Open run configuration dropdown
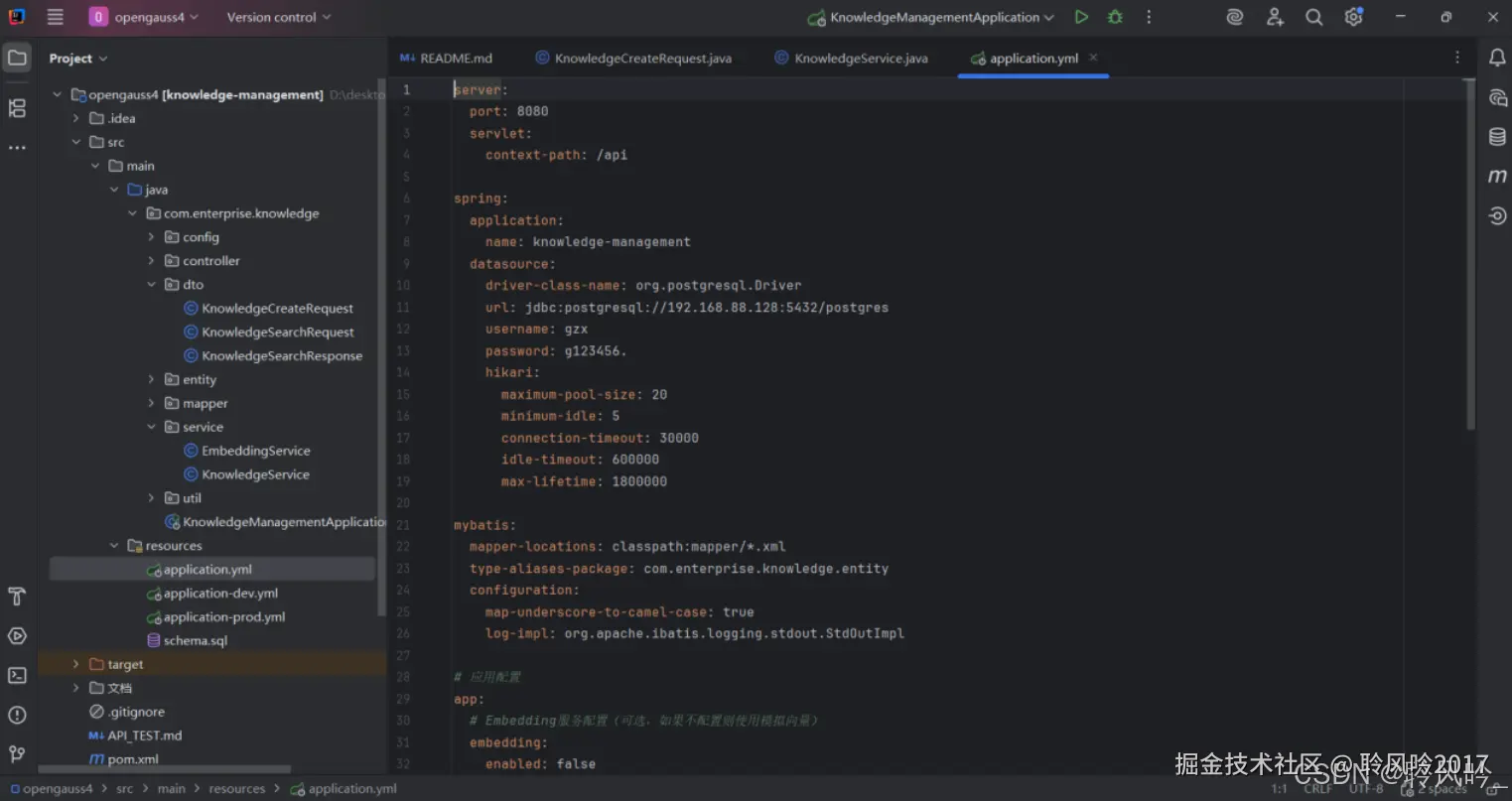 click(930, 17)
